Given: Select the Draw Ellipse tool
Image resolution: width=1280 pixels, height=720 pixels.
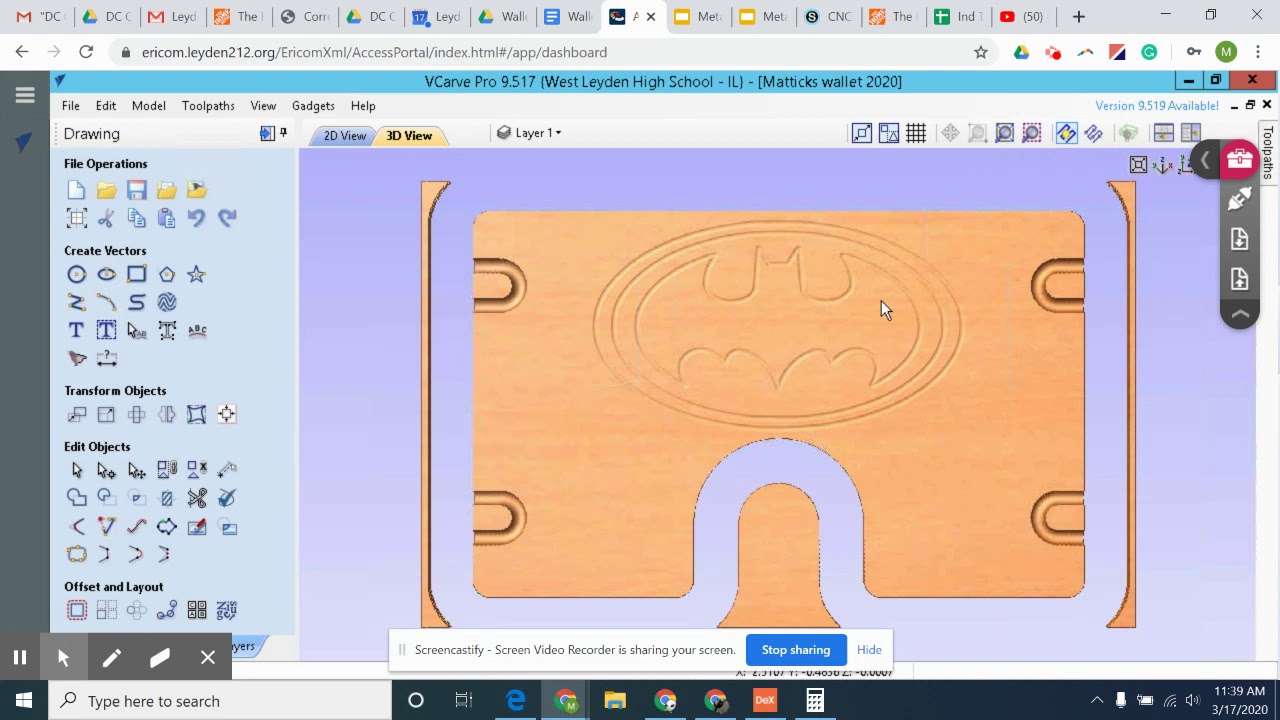Looking at the screenshot, I should pos(107,274).
